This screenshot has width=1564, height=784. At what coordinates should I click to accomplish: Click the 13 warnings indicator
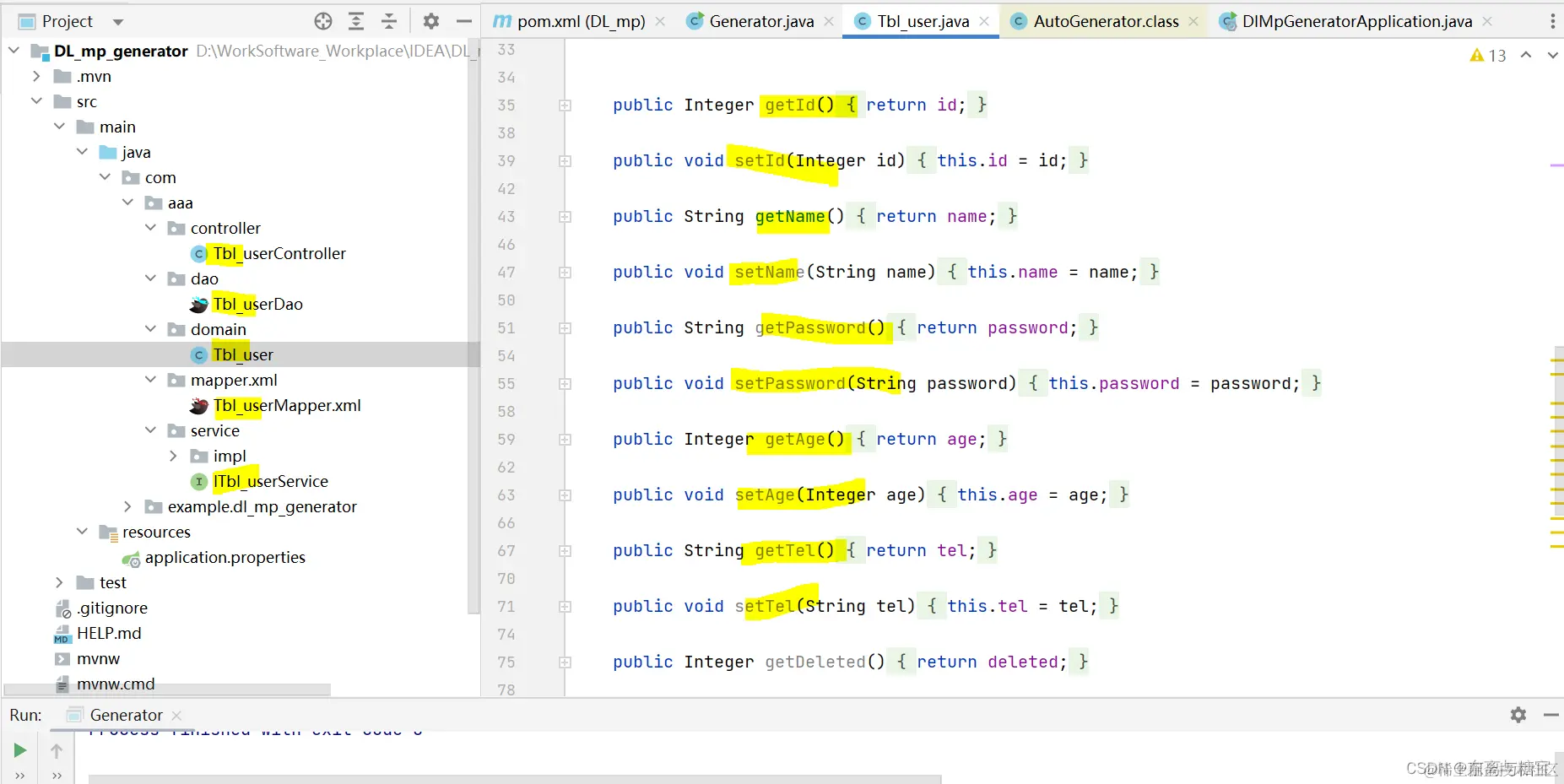[x=1488, y=55]
